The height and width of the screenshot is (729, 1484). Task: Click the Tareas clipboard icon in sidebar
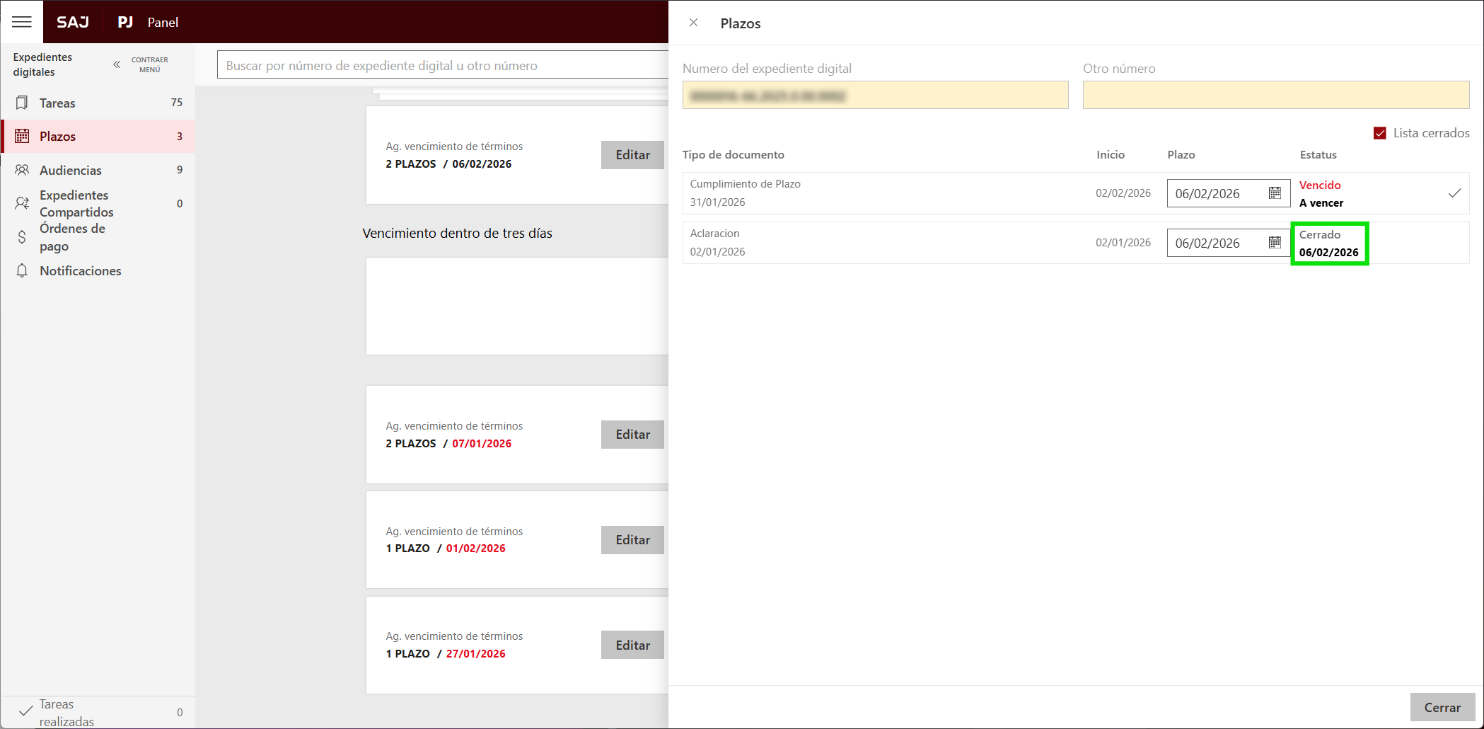[22, 103]
